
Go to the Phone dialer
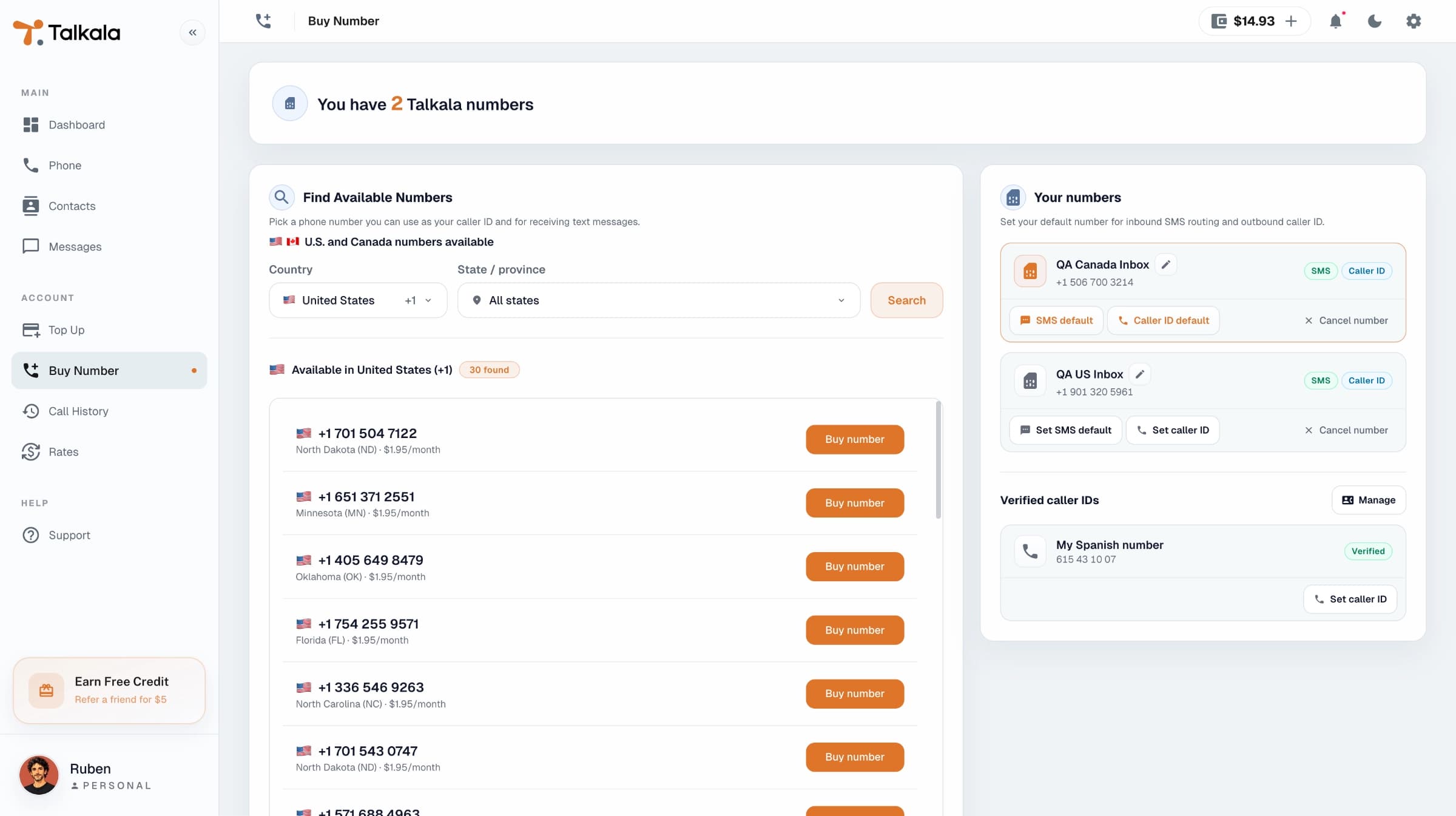tap(109, 165)
